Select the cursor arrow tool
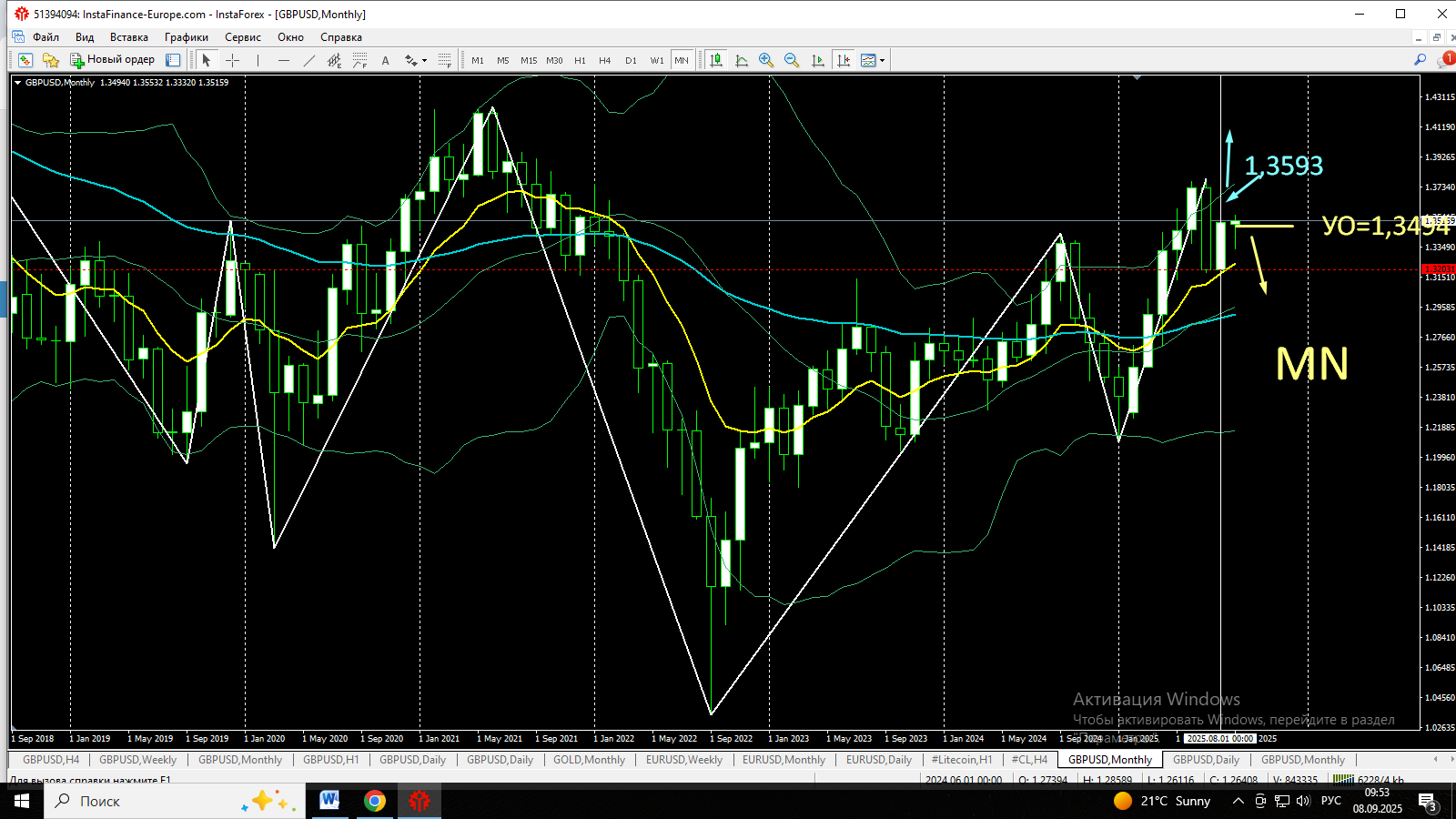Screen dimensions: 1456x819 pos(207,60)
